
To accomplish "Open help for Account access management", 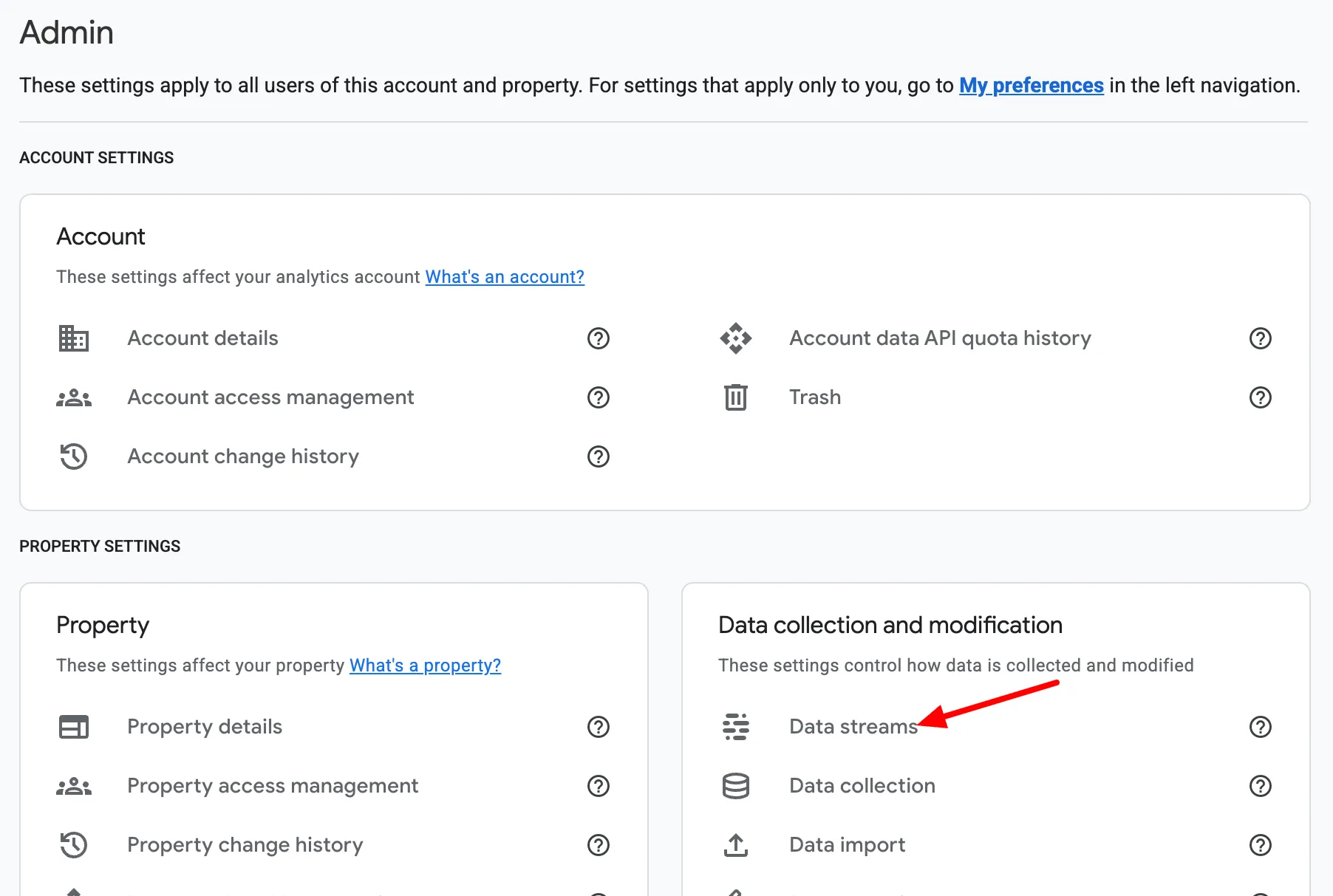I will pos(599,397).
